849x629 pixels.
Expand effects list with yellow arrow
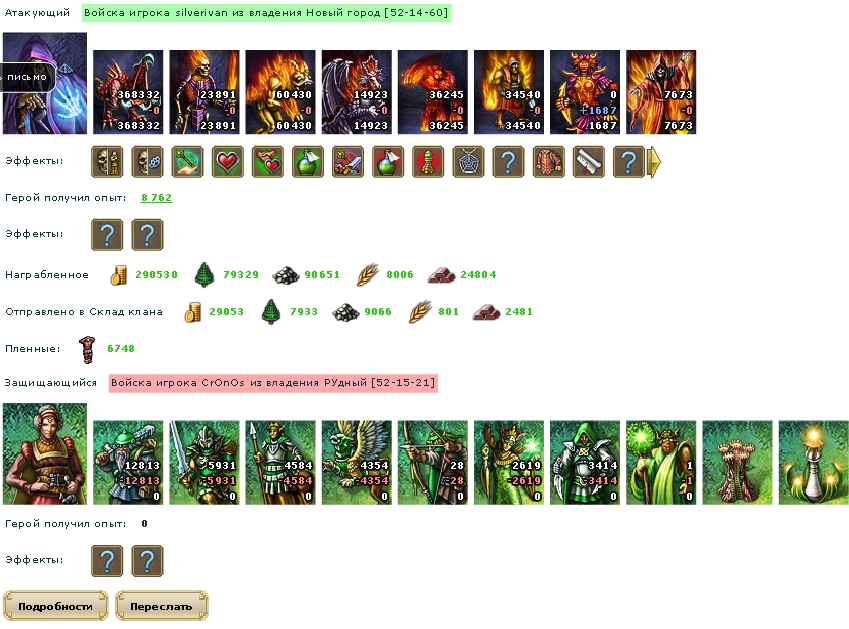click(654, 162)
